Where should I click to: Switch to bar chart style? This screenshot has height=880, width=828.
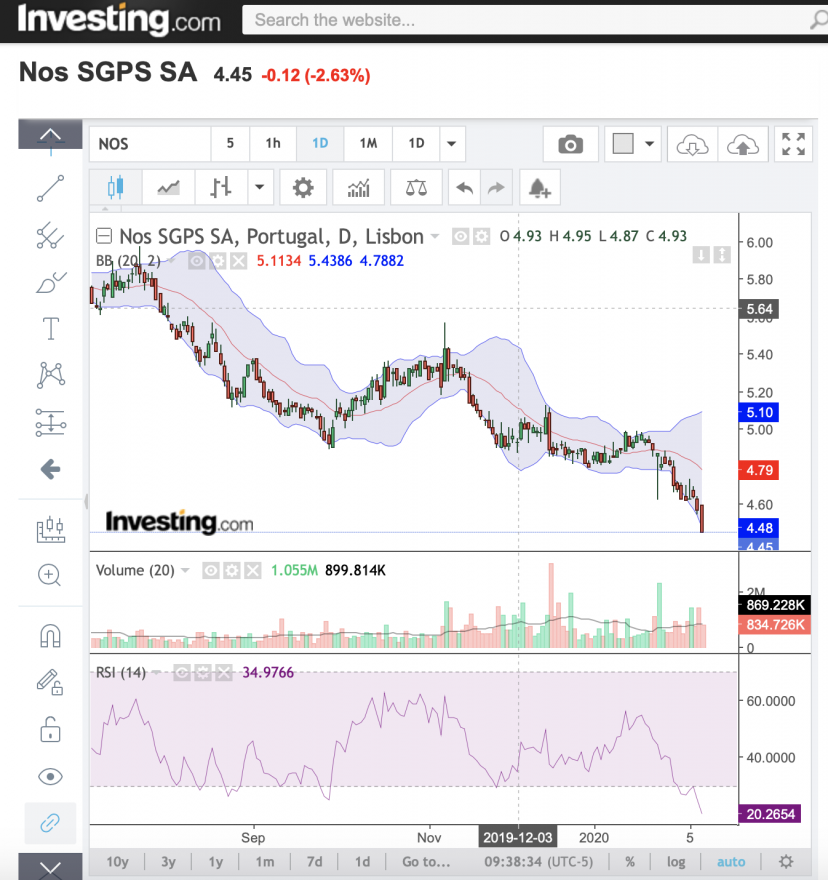(221, 187)
